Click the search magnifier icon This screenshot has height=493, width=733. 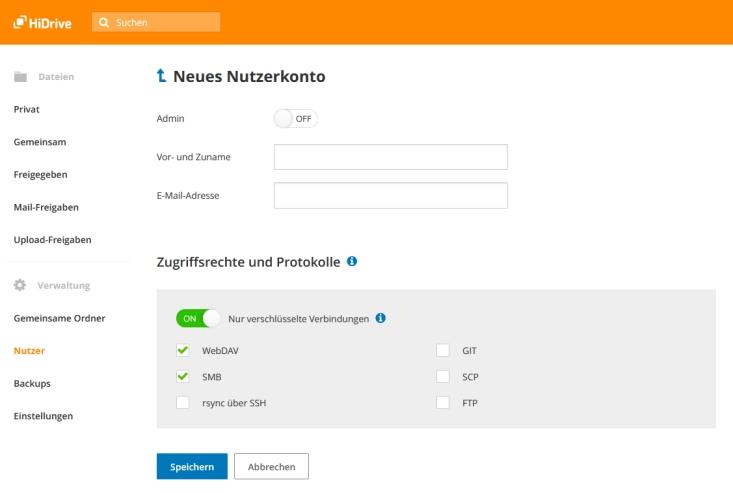(x=104, y=22)
